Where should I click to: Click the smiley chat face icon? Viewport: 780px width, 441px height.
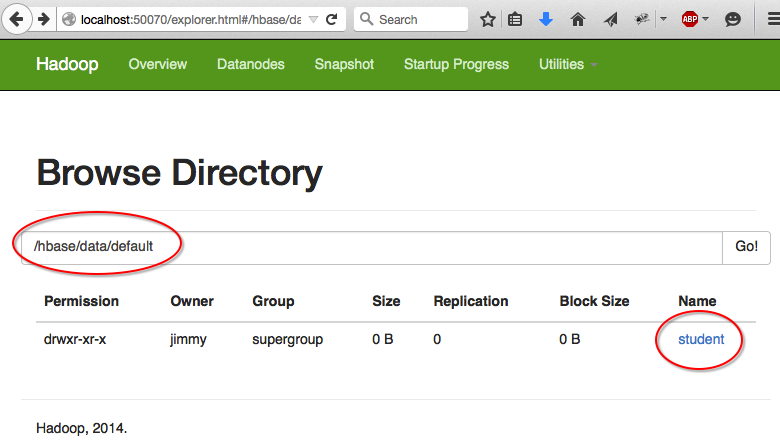732,19
